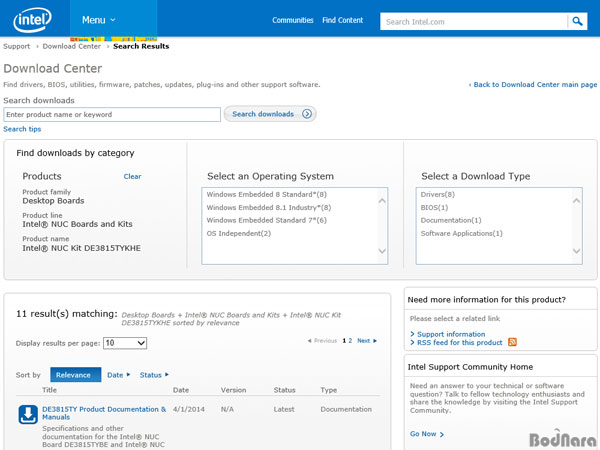Sort results by Status
The image size is (600, 450).
(154, 375)
